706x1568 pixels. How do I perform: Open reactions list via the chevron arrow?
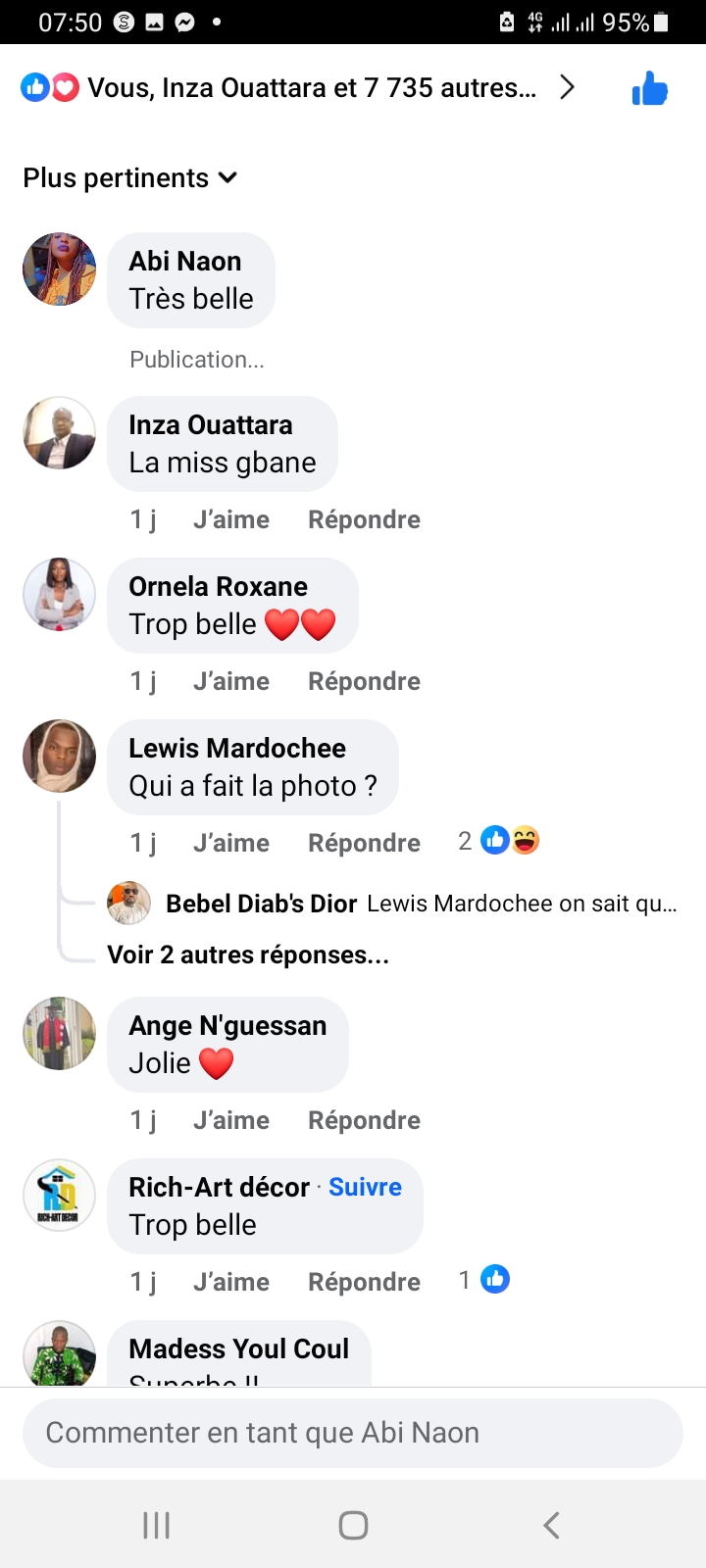click(x=567, y=88)
